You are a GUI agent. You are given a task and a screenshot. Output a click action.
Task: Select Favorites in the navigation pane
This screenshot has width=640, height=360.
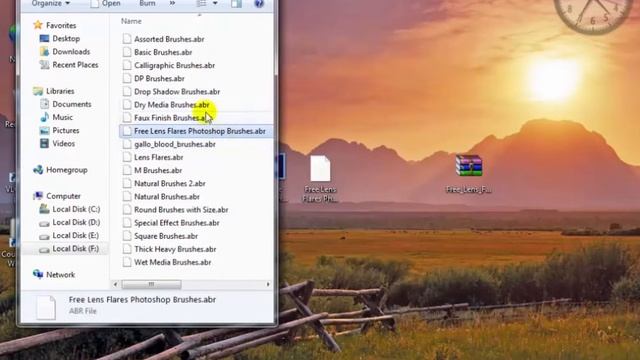coord(55,25)
